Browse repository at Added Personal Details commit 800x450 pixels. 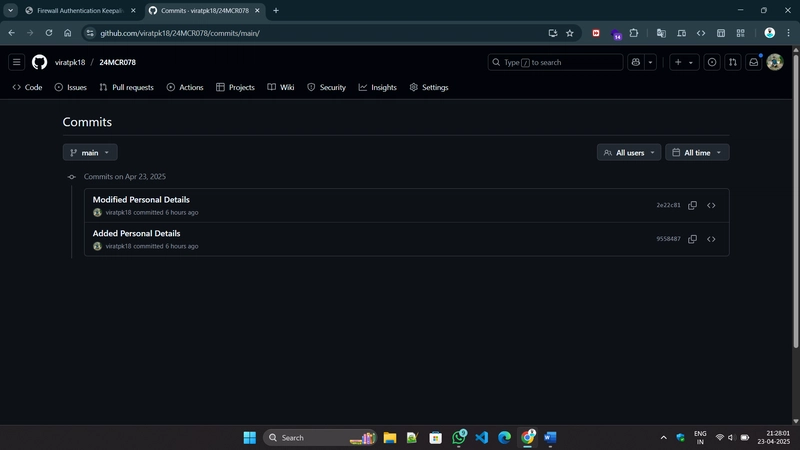tap(711, 239)
